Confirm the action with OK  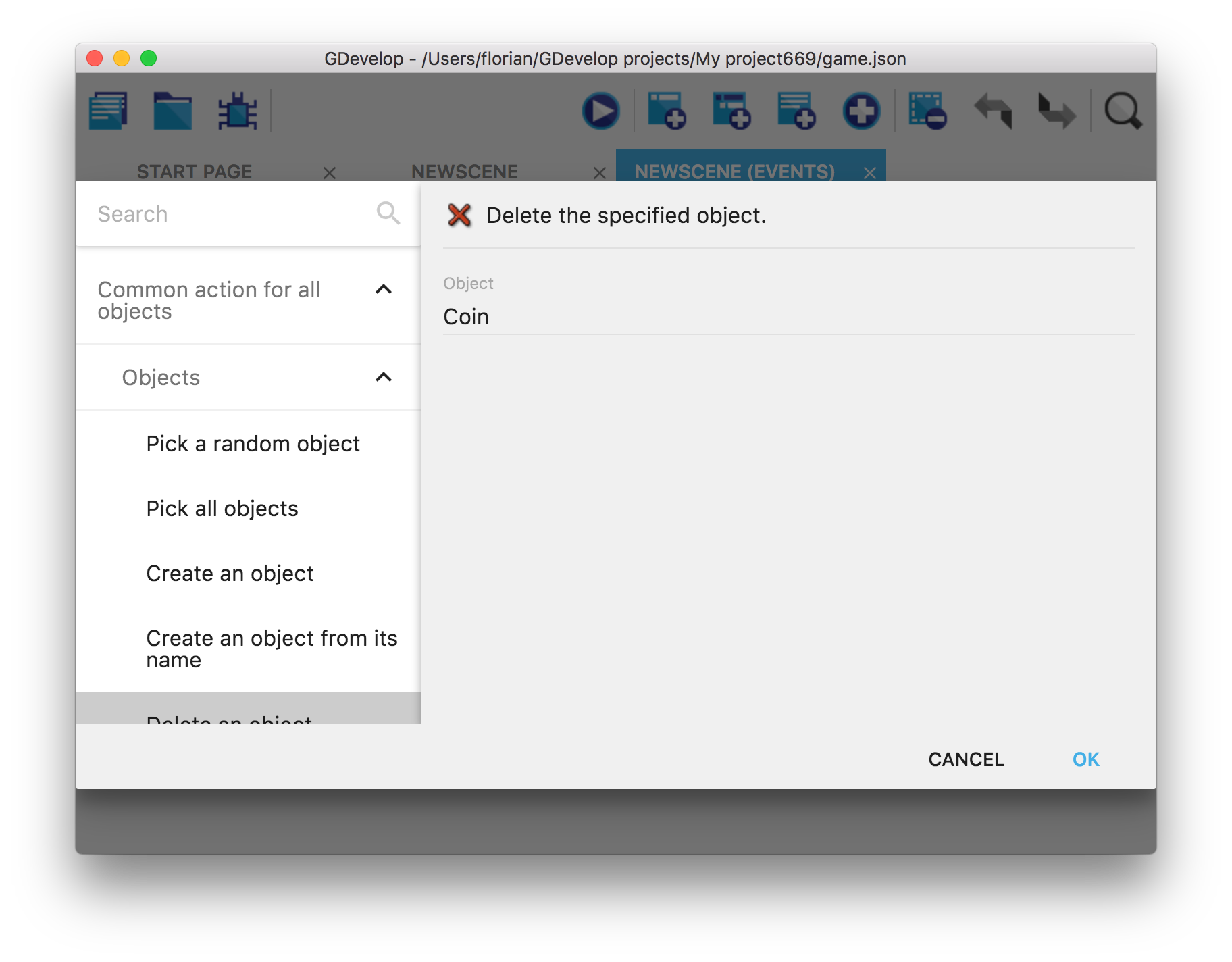pos(1085,759)
